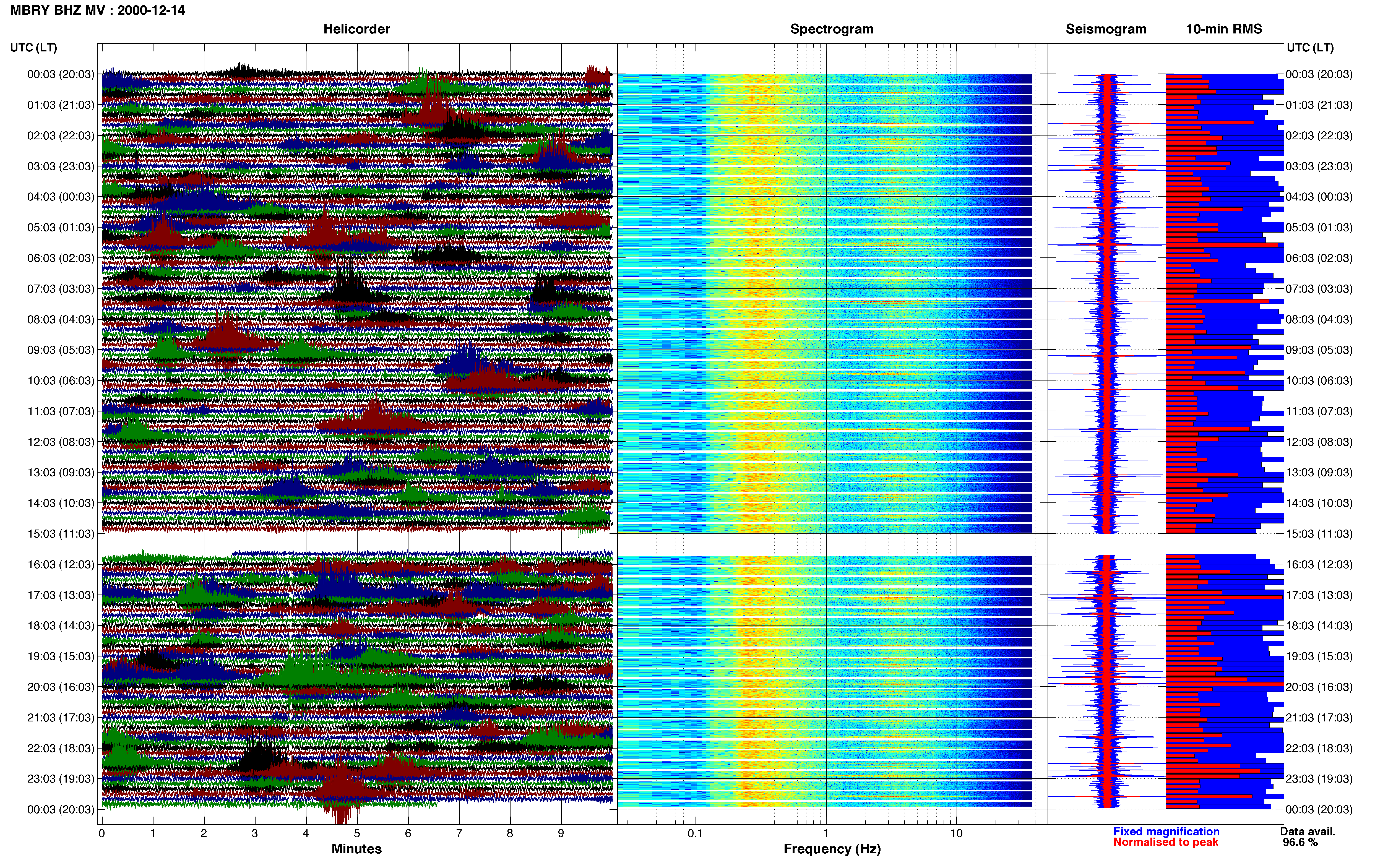Click the left 'UTC (LT)' axis label
The width and height of the screenshot is (1388, 868).
tap(34, 48)
